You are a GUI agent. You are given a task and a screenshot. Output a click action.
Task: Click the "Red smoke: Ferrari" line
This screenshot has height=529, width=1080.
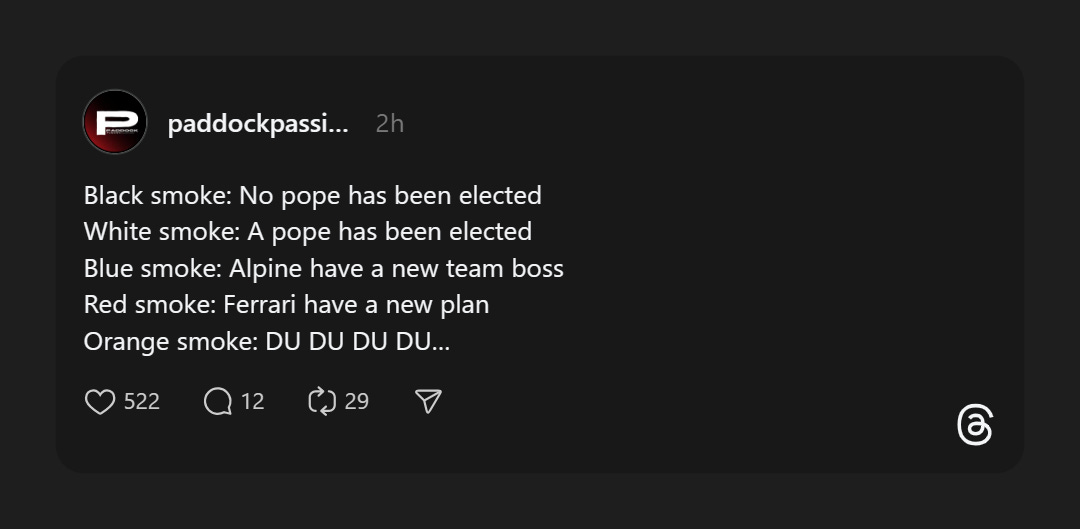click(x=287, y=304)
